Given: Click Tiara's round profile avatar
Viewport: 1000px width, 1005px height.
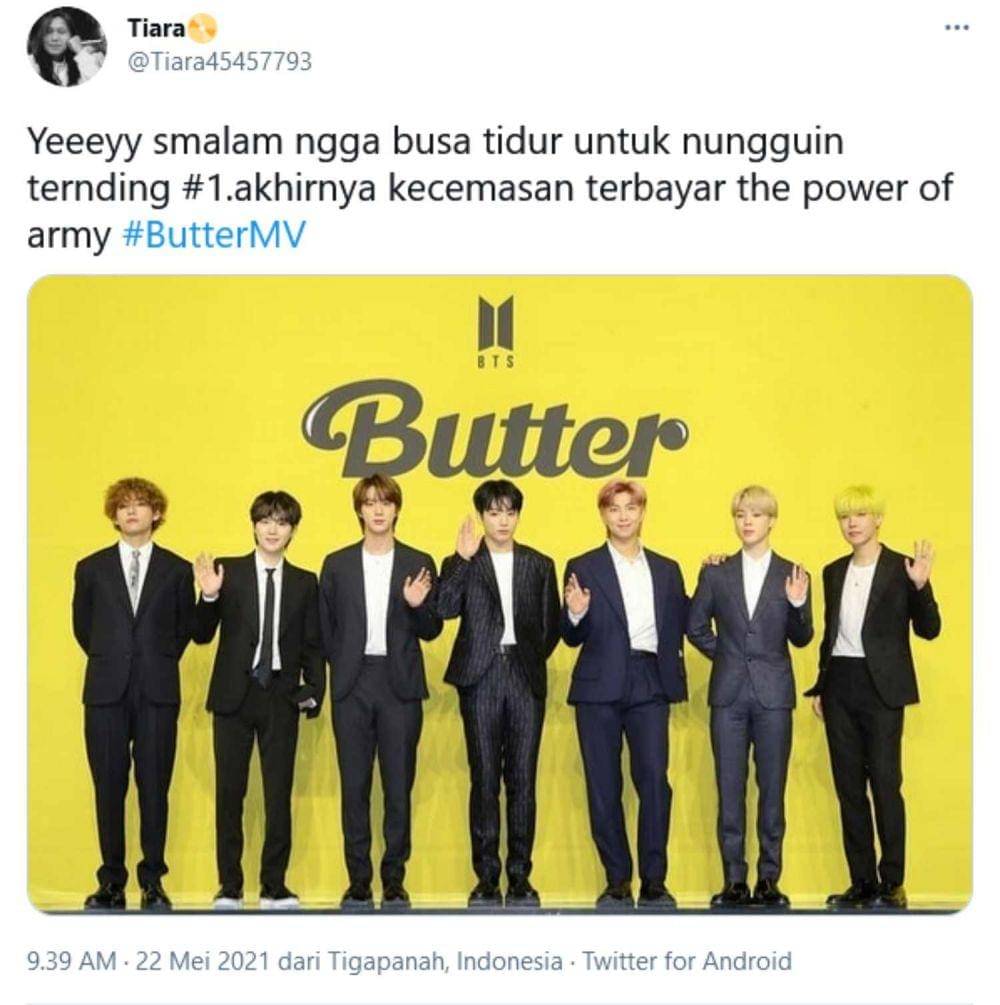Looking at the screenshot, I should (66, 47).
